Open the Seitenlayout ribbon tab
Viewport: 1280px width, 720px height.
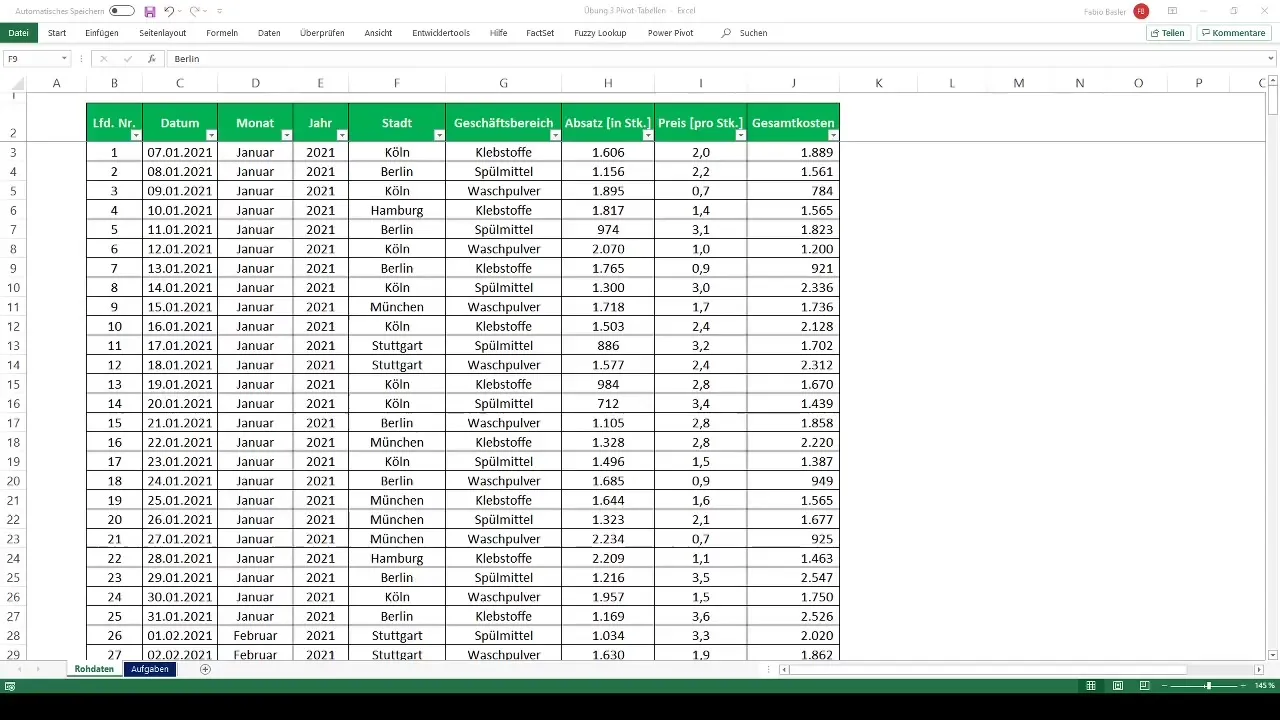click(x=162, y=33)
